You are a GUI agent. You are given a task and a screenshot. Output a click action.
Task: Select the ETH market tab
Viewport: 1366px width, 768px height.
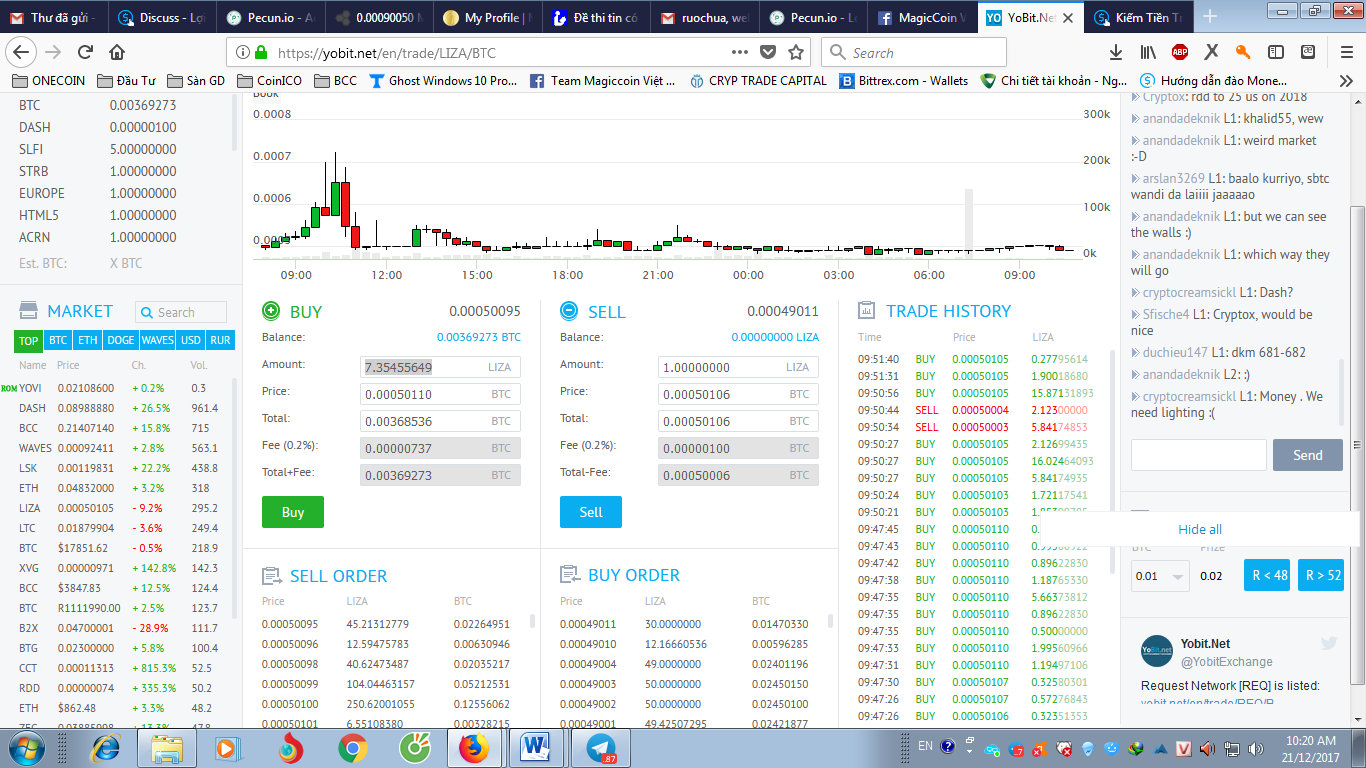pyautogui.click(x=88, y=340)
